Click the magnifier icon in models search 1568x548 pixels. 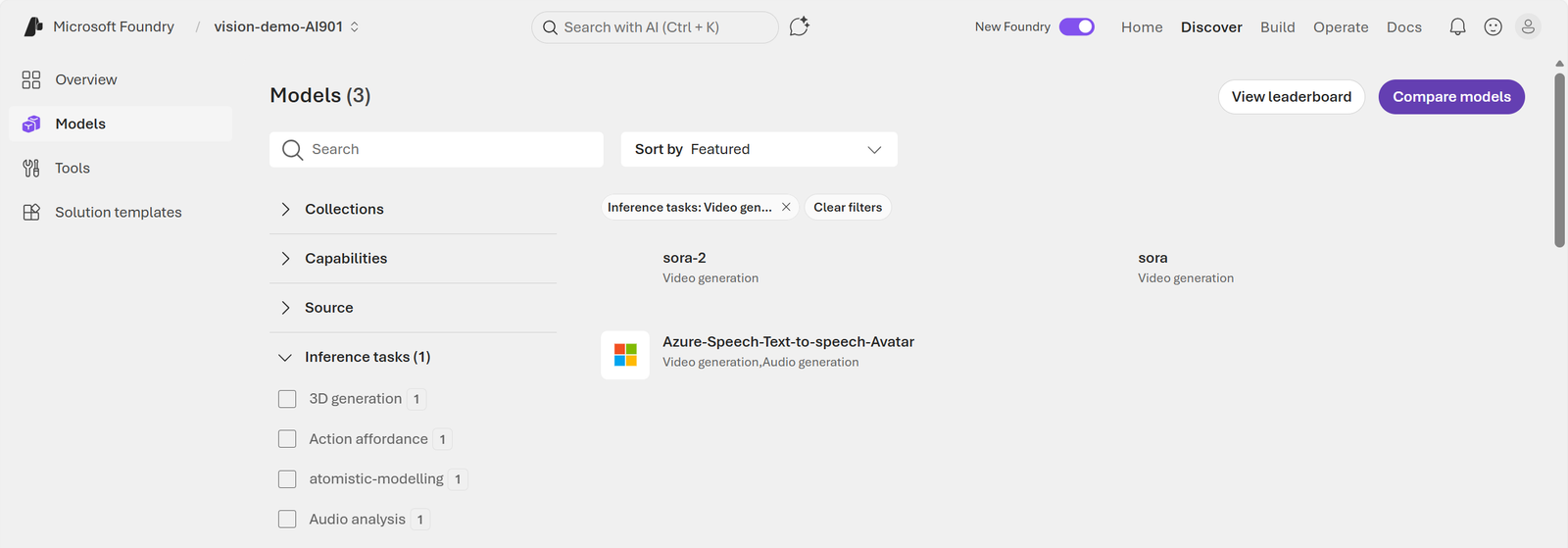pos(292,149)
